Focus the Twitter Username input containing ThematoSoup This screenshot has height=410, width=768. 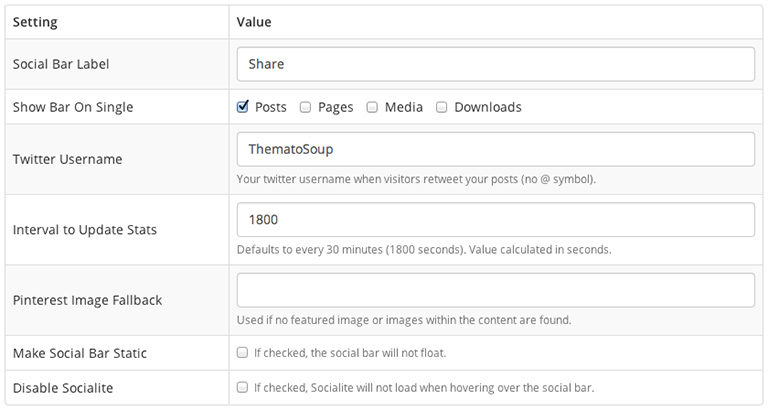(x=495, y=149)
